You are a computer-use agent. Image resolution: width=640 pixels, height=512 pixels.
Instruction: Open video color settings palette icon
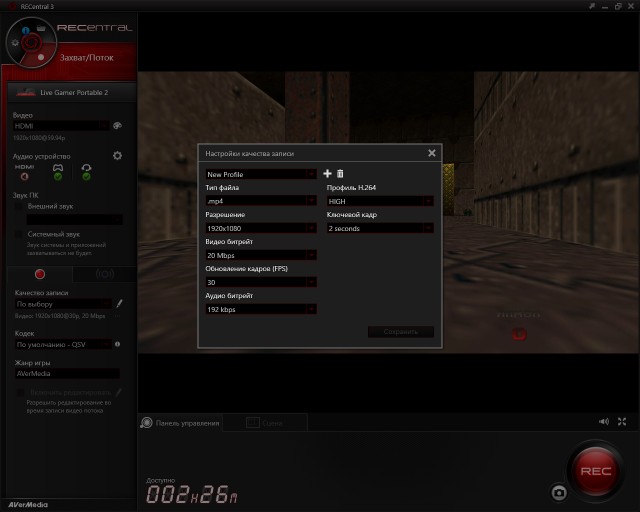click(x=117, y=126)
